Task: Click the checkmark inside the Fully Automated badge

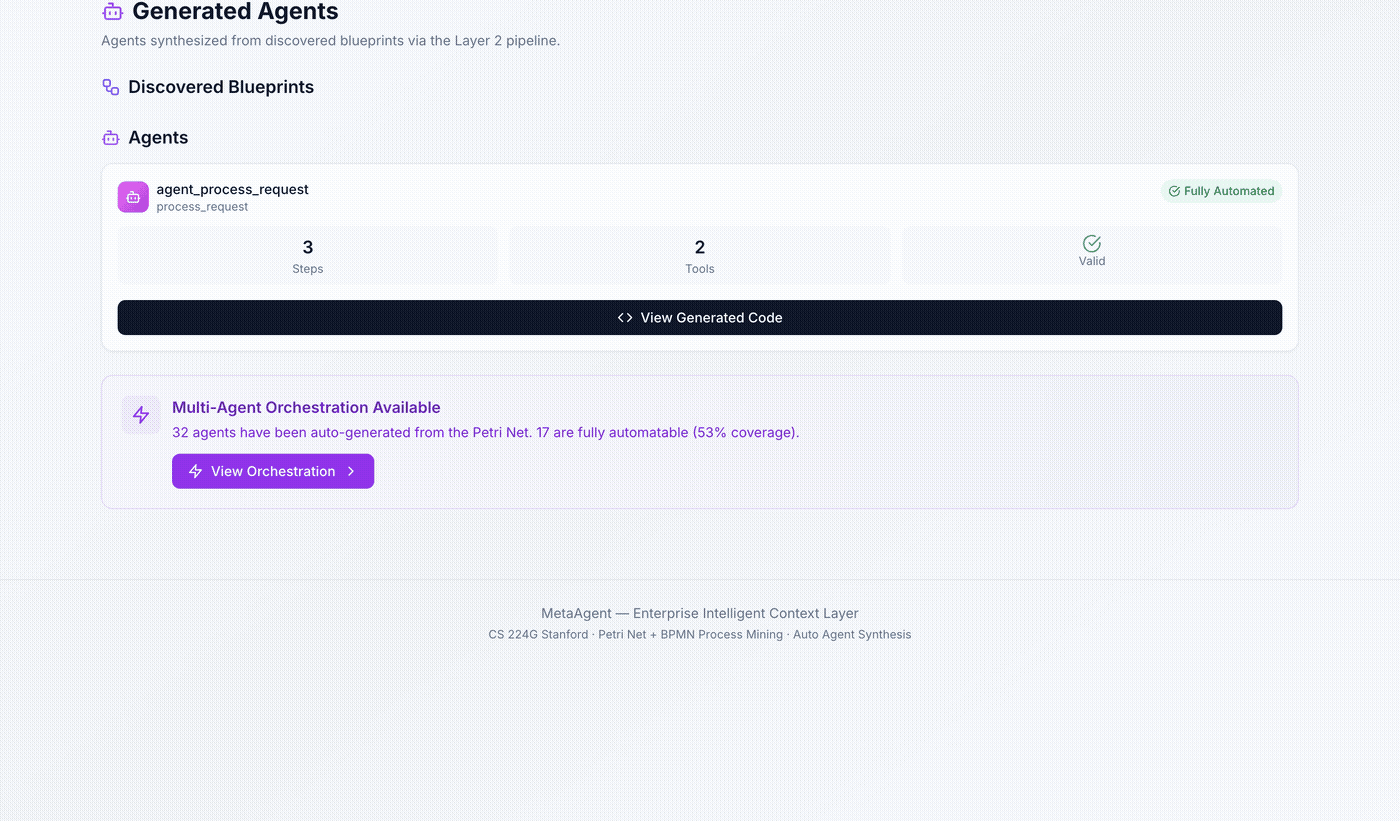Action: [1174, 191]
